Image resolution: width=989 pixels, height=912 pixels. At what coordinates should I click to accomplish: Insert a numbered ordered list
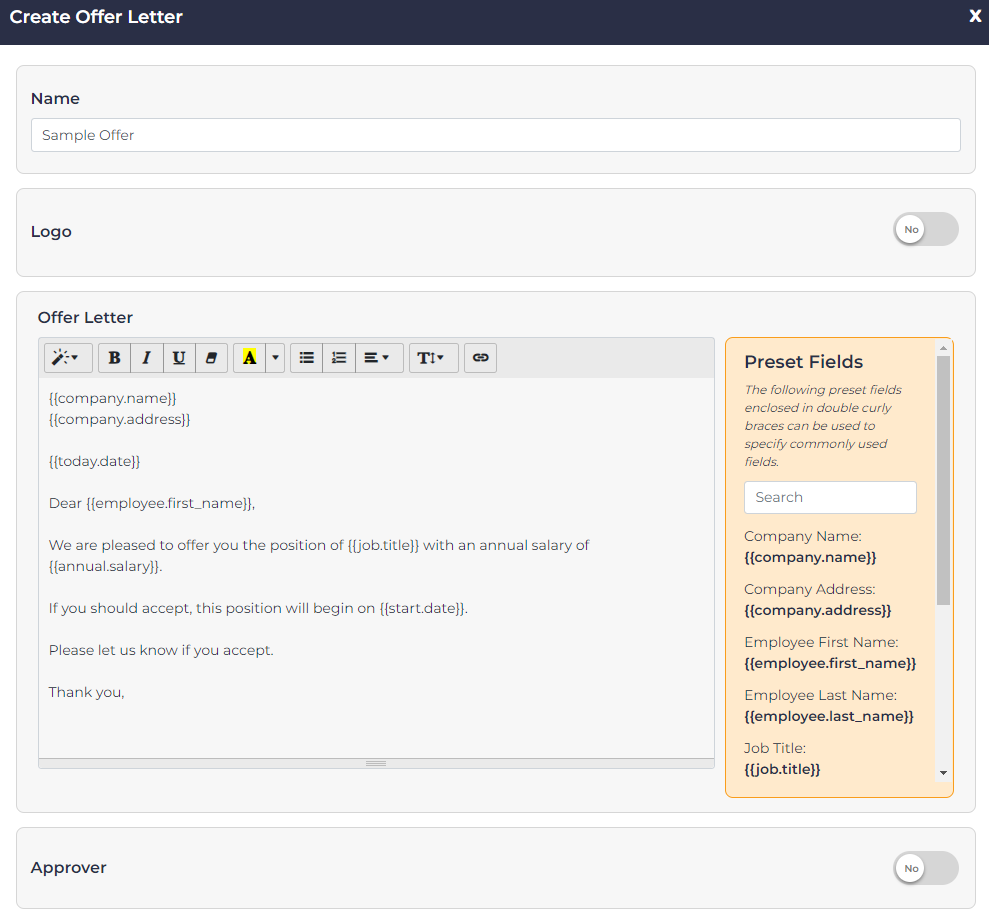339,358
